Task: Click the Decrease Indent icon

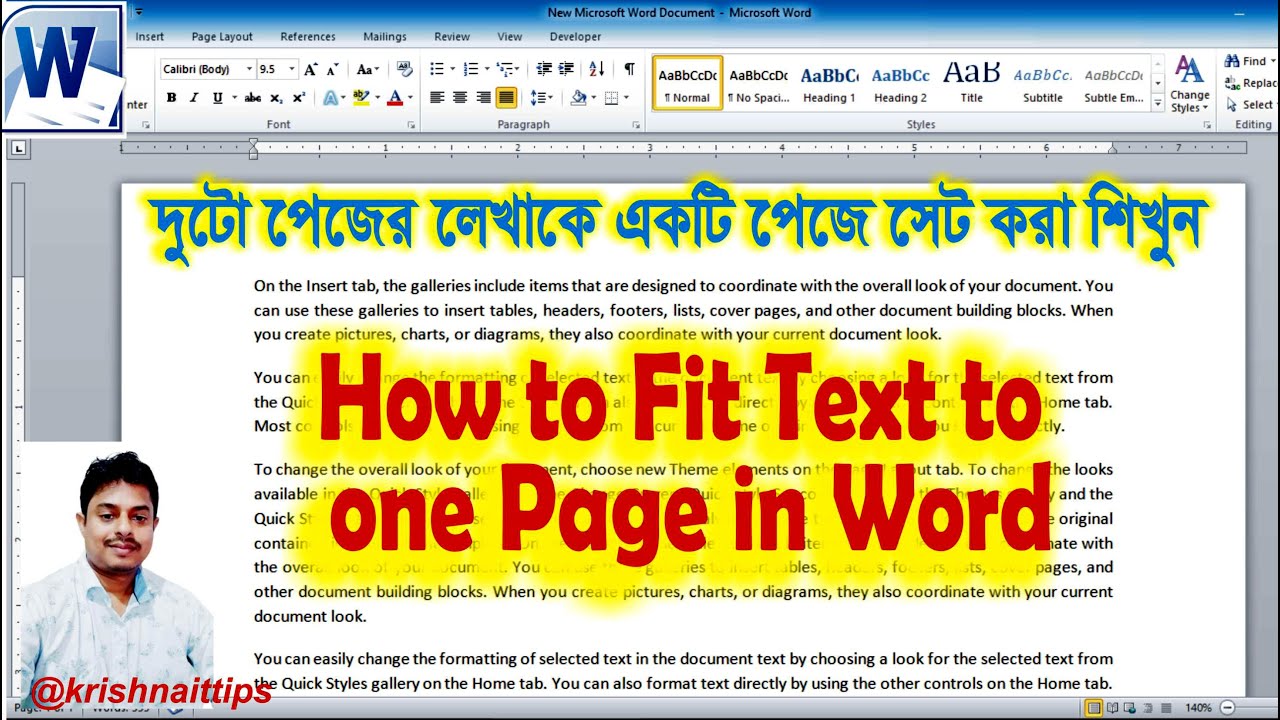Action: click(544, 69)
